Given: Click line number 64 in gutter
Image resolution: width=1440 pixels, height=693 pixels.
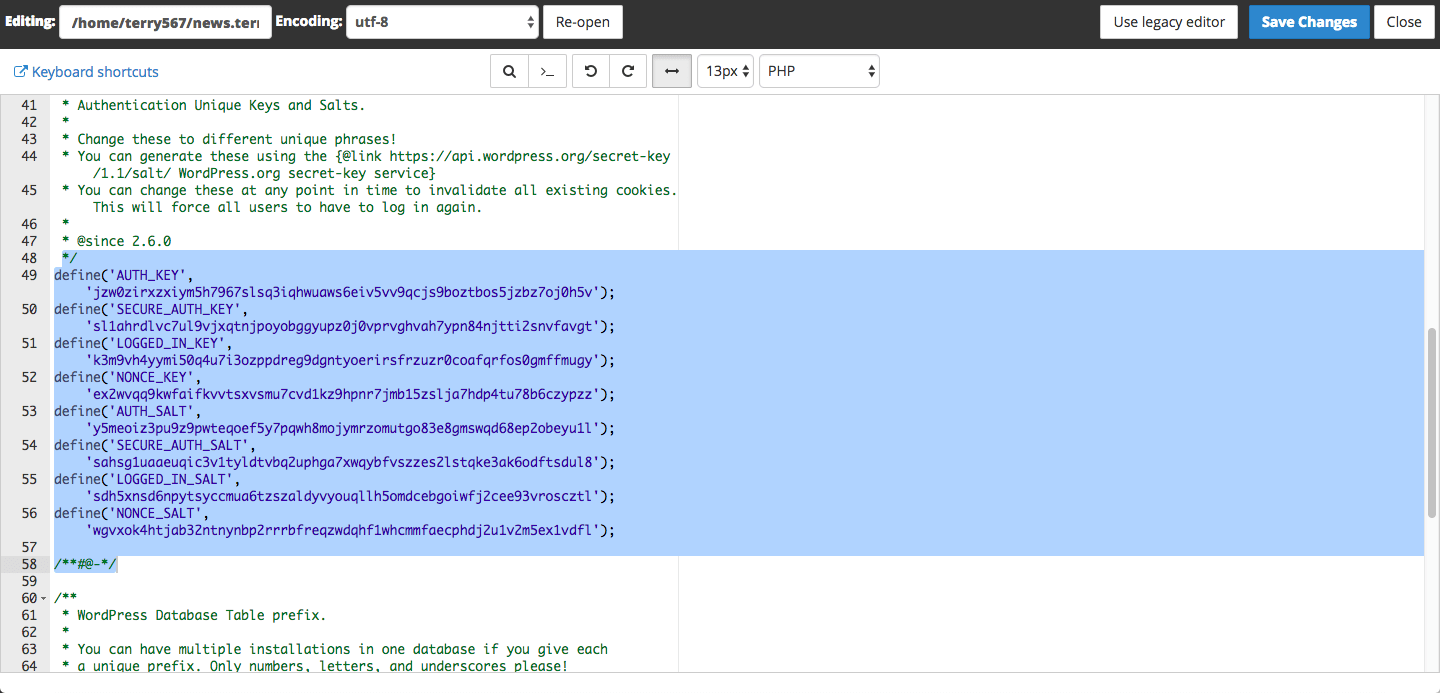Looking at the screenshot, I should coord(29,666).
